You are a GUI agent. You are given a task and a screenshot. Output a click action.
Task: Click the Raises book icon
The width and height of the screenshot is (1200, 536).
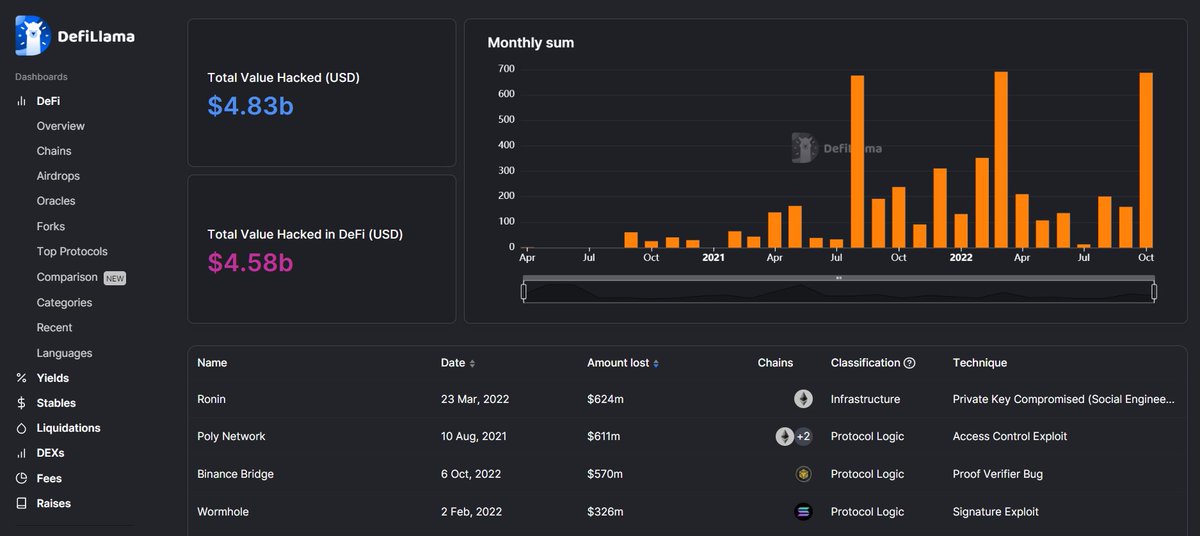tap(21, 503)
